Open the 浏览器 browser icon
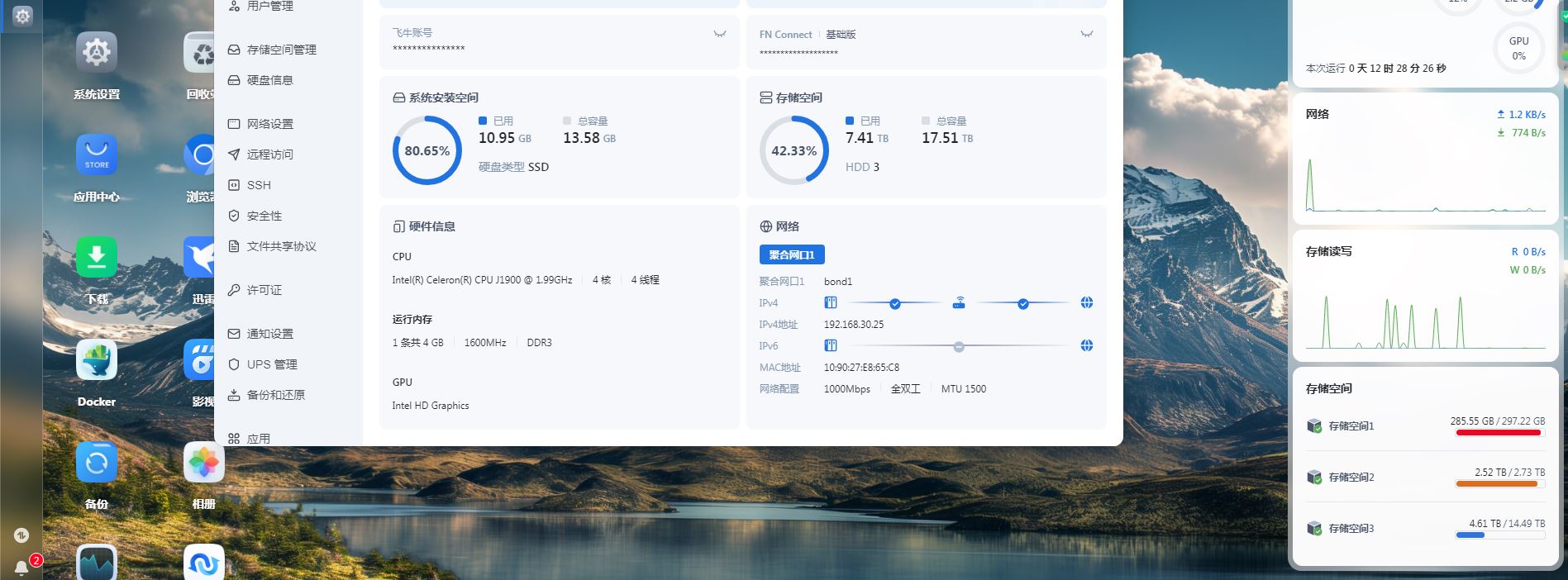The width and height of the screenshot is (1568, 580). (x=199, y=155)
